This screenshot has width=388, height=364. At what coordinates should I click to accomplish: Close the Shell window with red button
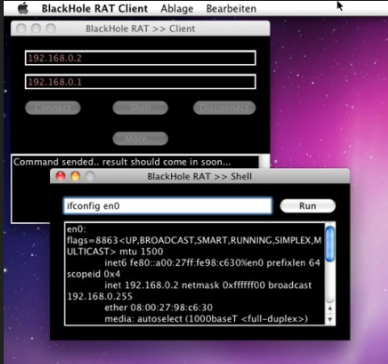(60, 176)
